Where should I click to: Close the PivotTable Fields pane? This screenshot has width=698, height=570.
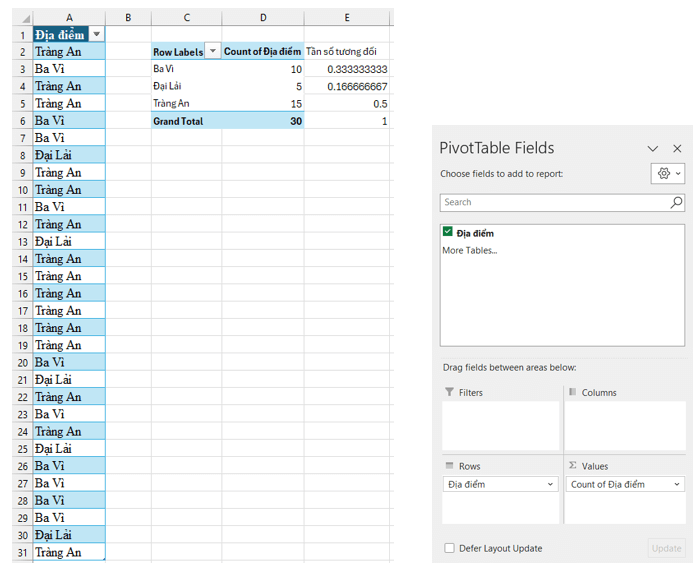click(677, 148)
